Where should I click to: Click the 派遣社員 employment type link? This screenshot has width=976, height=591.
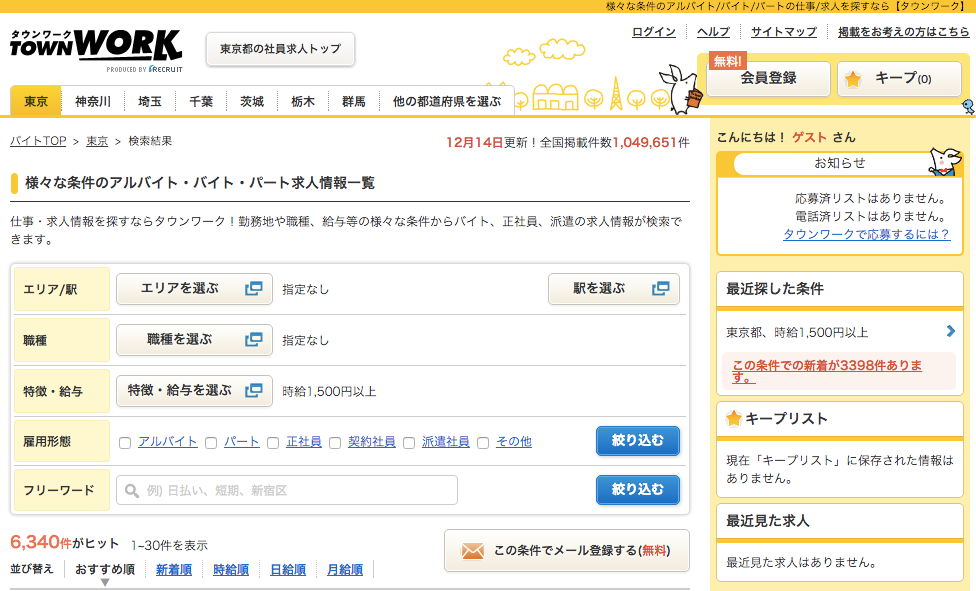(x=446, y=442)
